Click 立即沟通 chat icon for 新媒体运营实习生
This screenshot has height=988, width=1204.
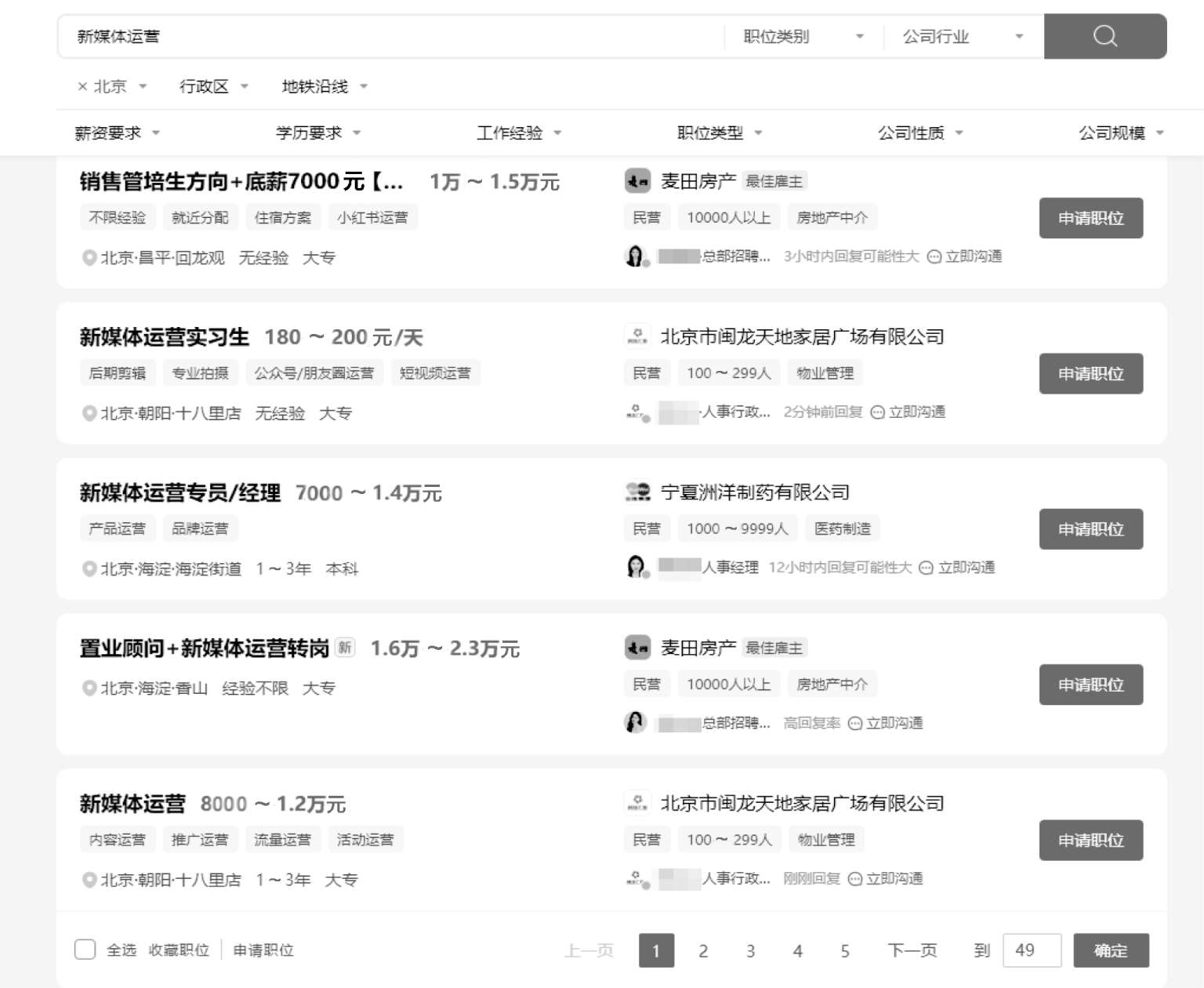878,412
